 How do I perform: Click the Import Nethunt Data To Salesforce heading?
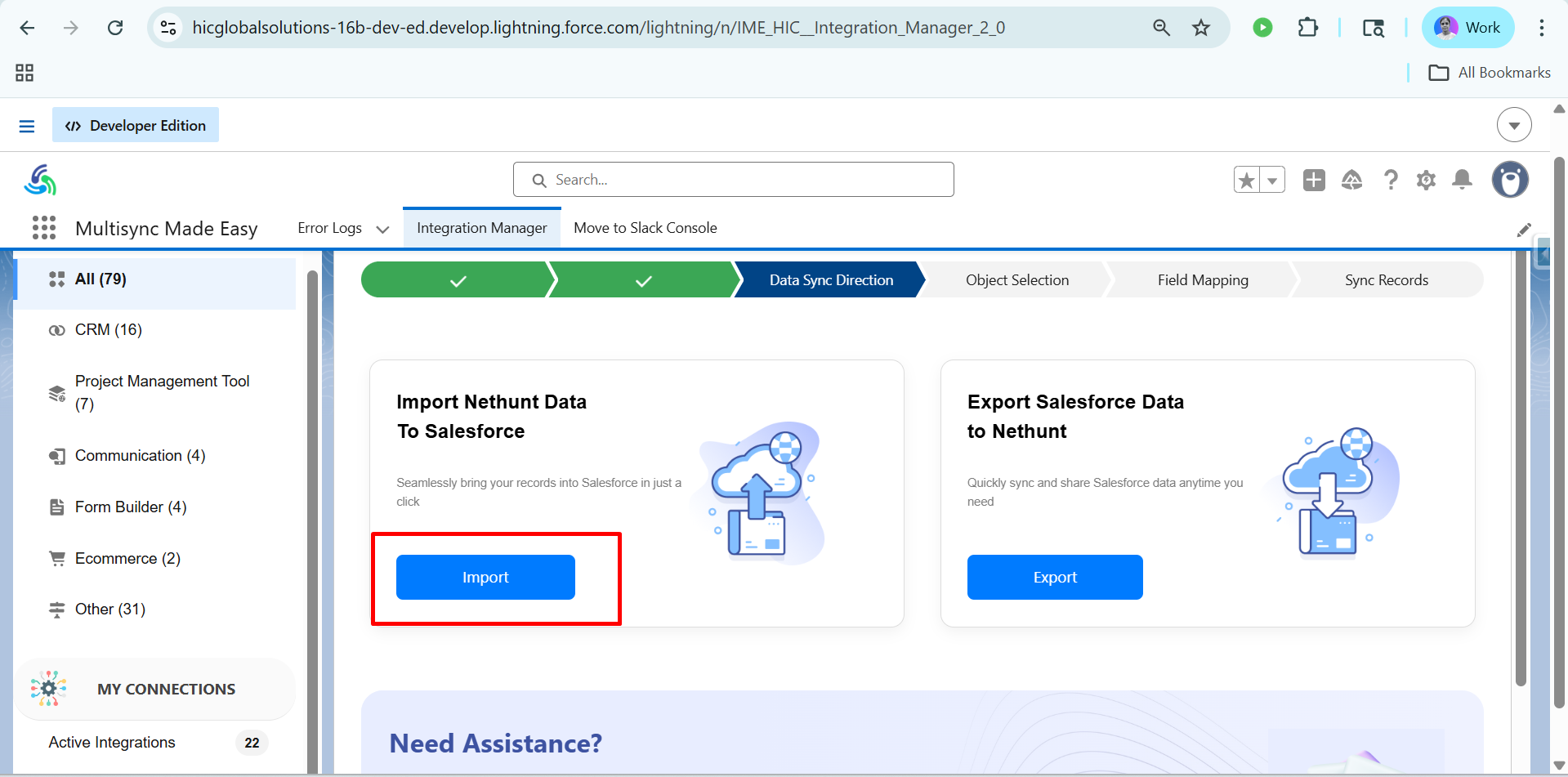pos(492,417)
